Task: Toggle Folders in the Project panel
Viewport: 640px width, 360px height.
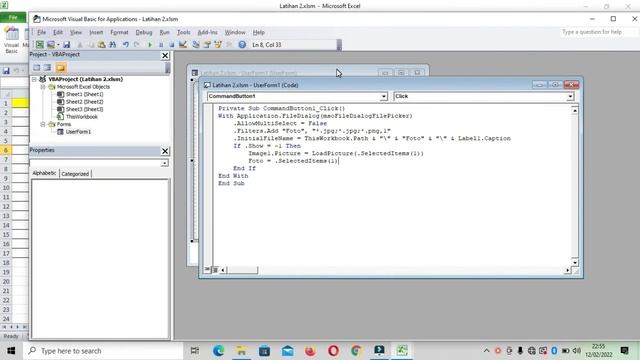Action: (x=61, y=68)
